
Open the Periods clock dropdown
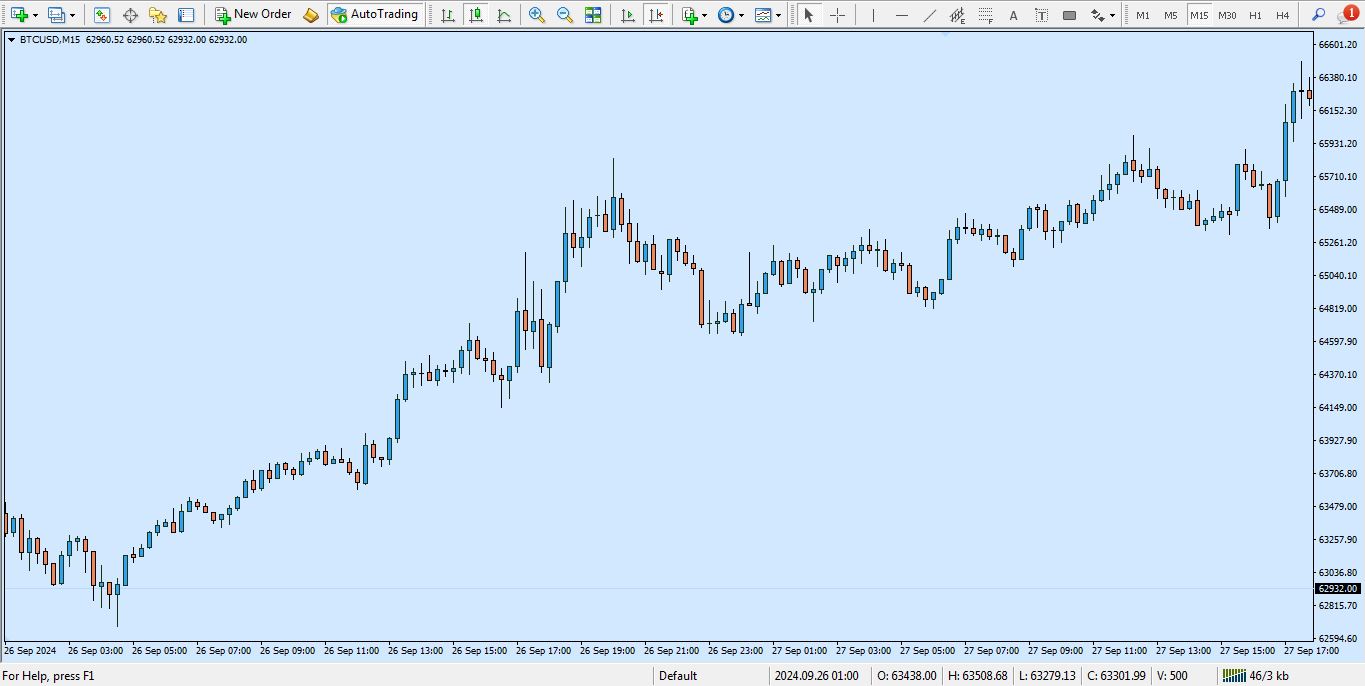(x=730, y=15)
